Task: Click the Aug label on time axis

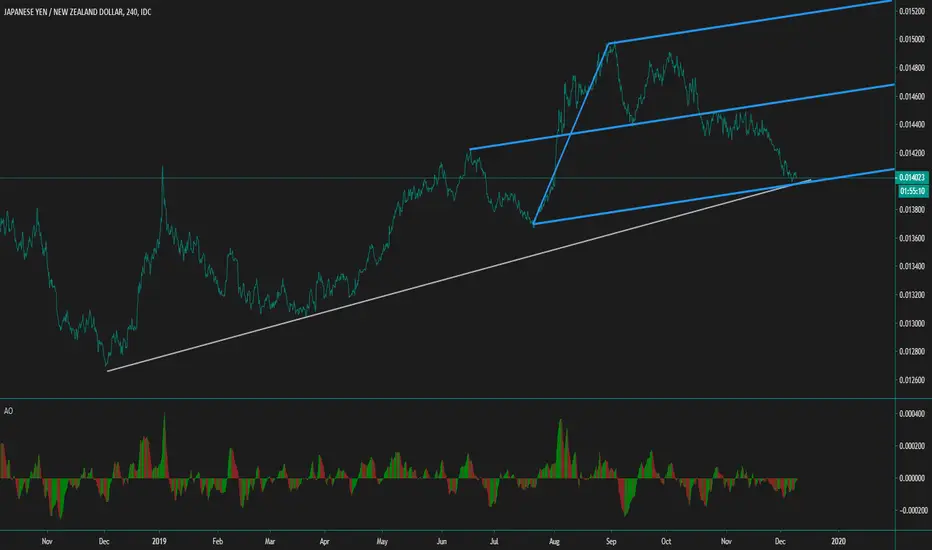Action: tap(554, 541)
